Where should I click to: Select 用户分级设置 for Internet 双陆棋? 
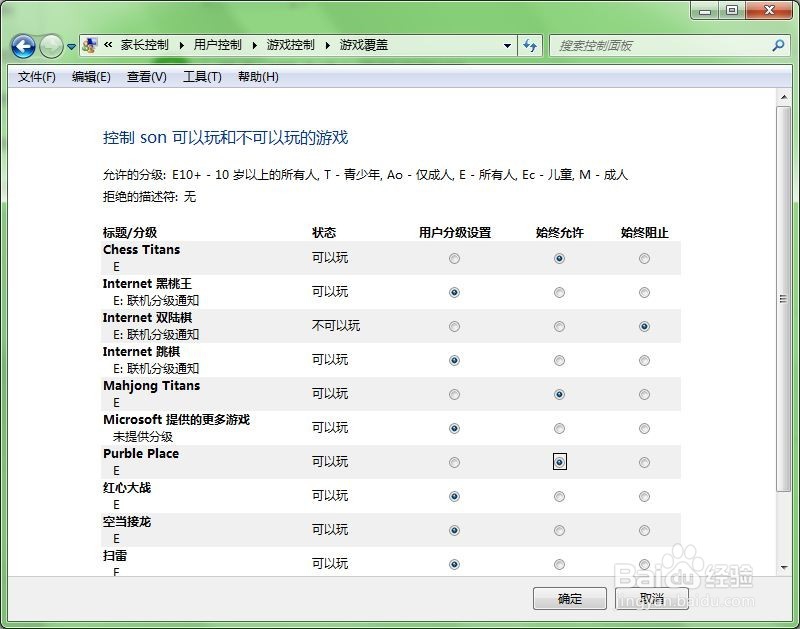click(454, 326)
